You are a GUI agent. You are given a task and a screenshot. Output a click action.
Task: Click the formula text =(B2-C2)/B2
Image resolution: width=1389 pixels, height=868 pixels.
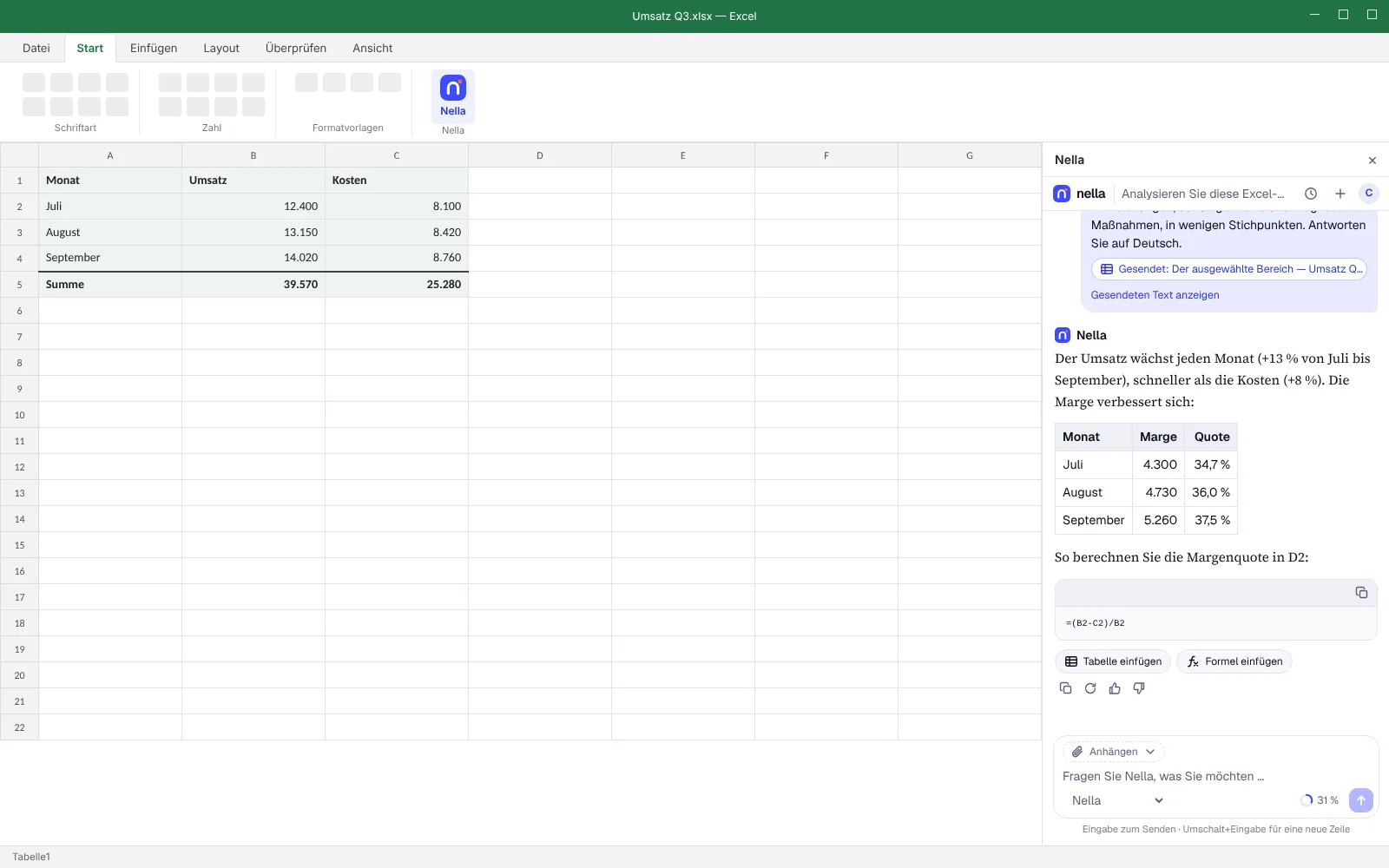(x=1095, y=623)
